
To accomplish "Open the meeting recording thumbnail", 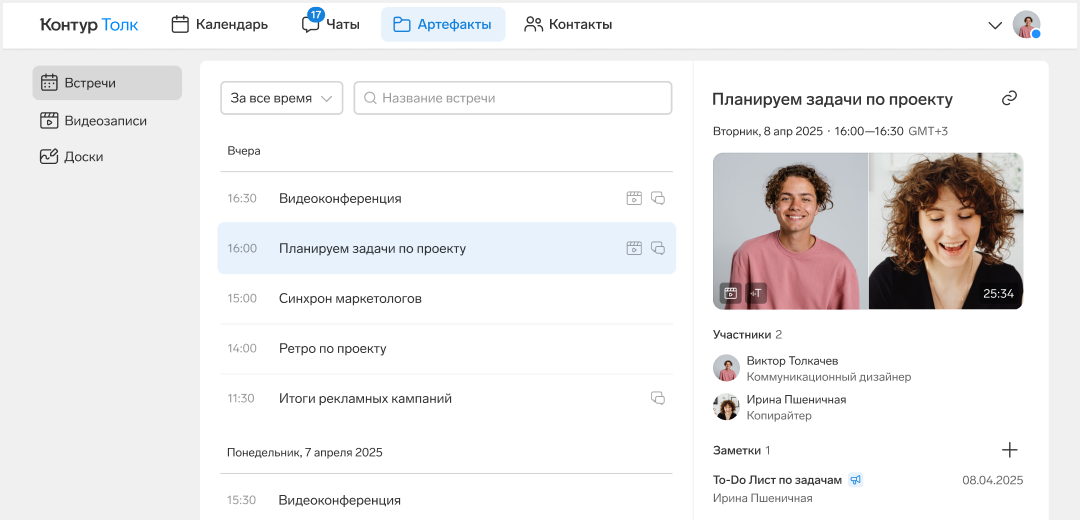I will point(868,231).
